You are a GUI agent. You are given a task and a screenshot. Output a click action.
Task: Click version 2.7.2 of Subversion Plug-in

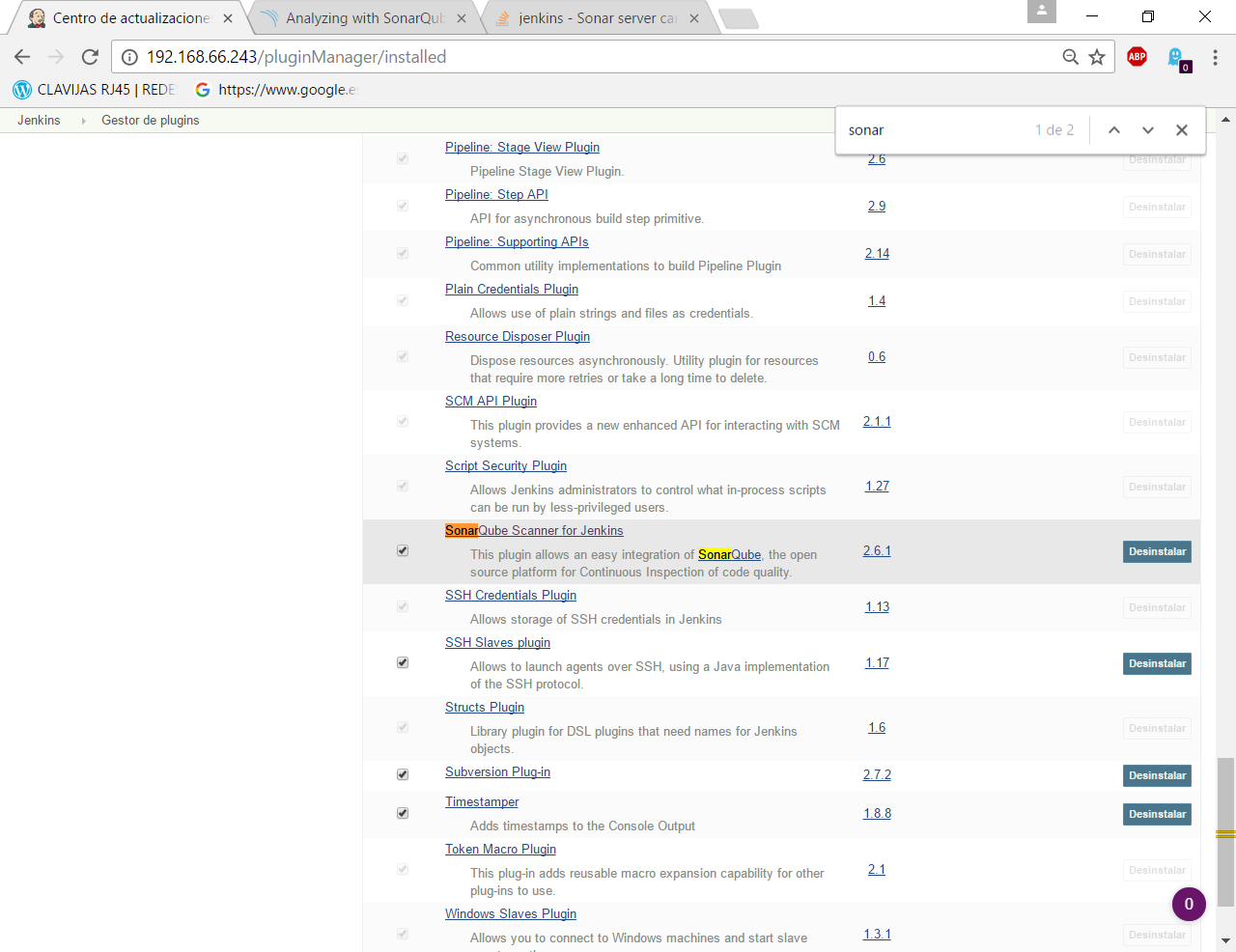[x=877, y=775]
